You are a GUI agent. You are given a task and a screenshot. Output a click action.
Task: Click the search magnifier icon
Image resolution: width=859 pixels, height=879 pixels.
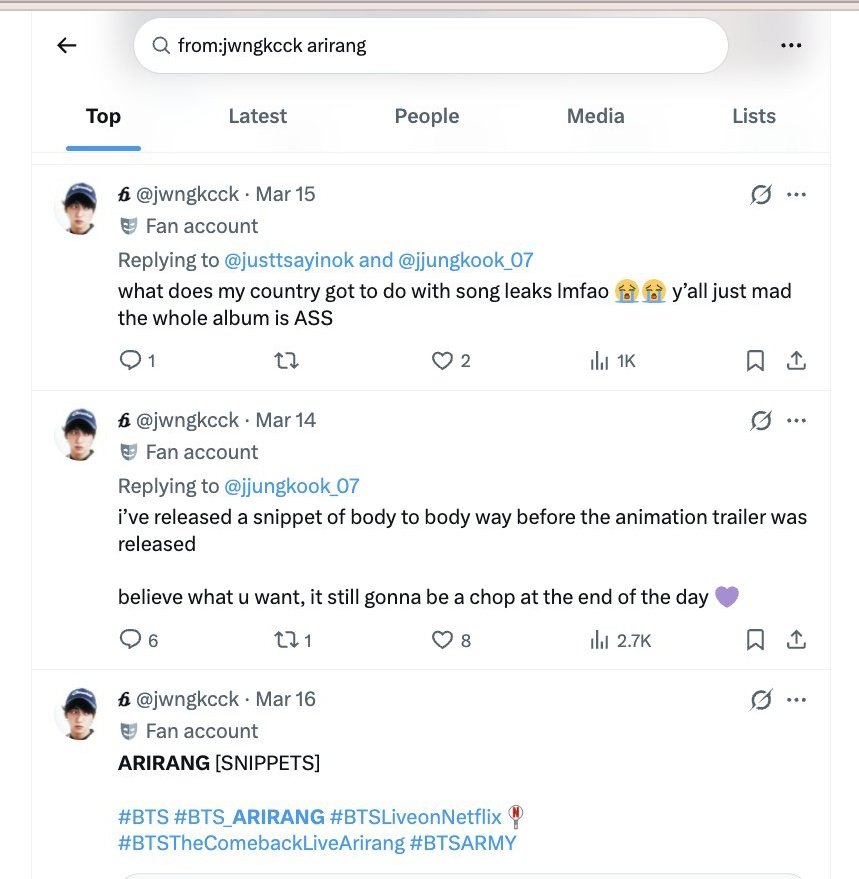[x=160, y=45]
